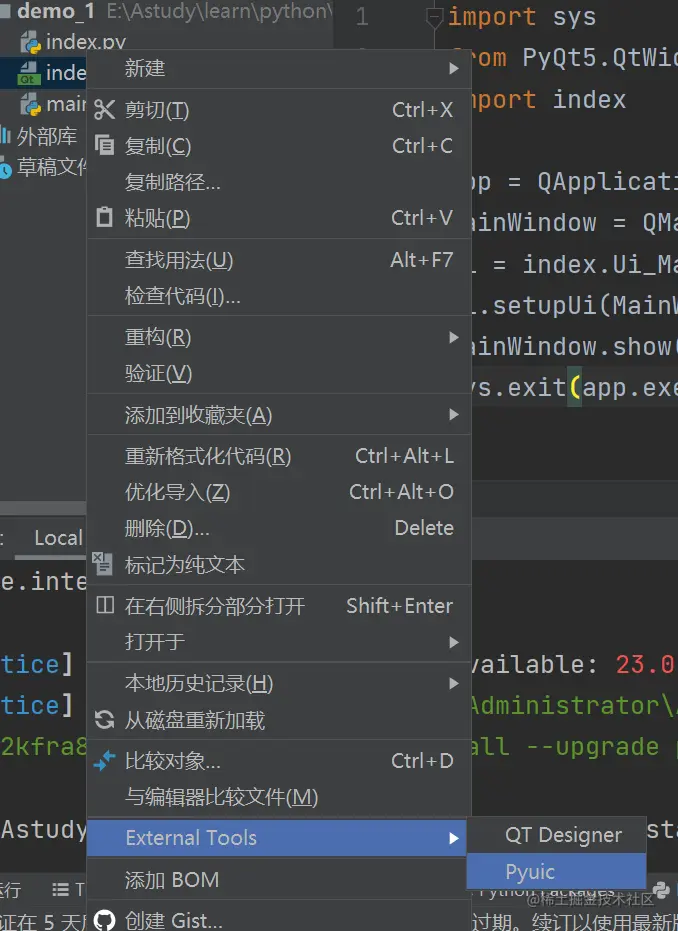The height and width of the screenshot is (931, 678).
Task: Select 标记为纯文本 entry
Action: pos(278,564)
